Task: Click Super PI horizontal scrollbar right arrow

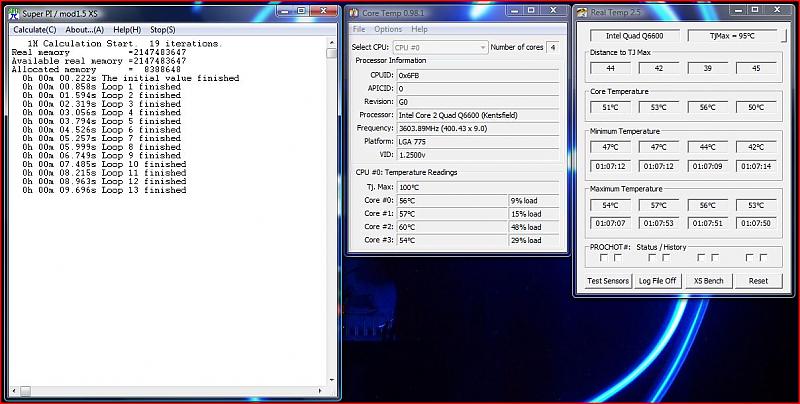Action: [x=320, y=391]
